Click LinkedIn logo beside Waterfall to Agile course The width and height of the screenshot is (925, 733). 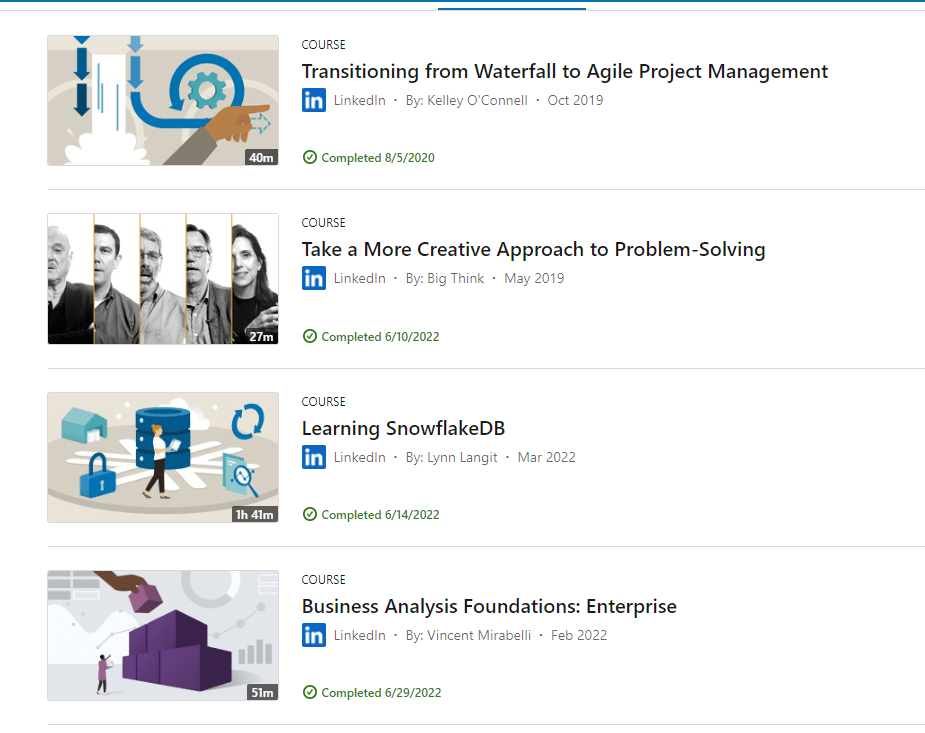click(x=314, y=100)
